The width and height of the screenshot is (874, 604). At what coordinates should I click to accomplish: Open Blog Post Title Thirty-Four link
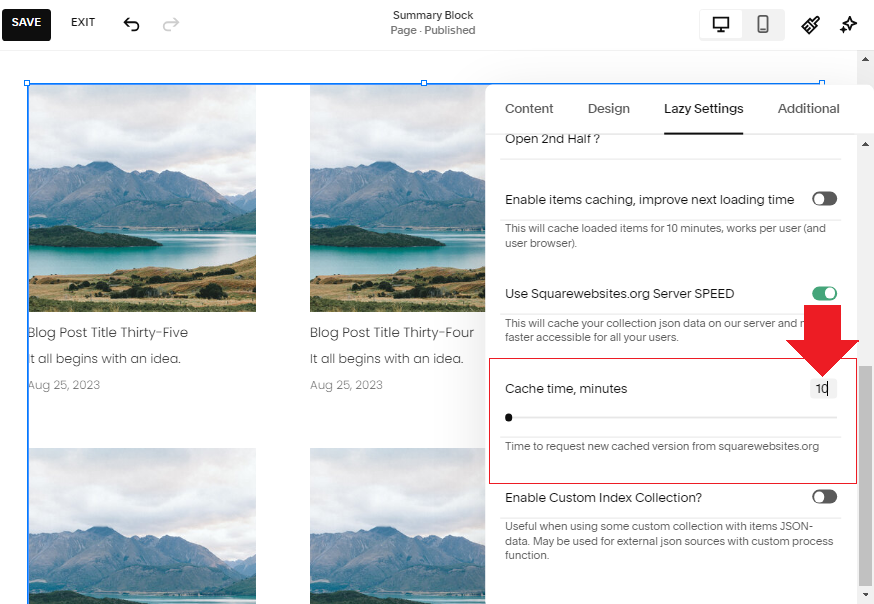[x=392, y=333]
